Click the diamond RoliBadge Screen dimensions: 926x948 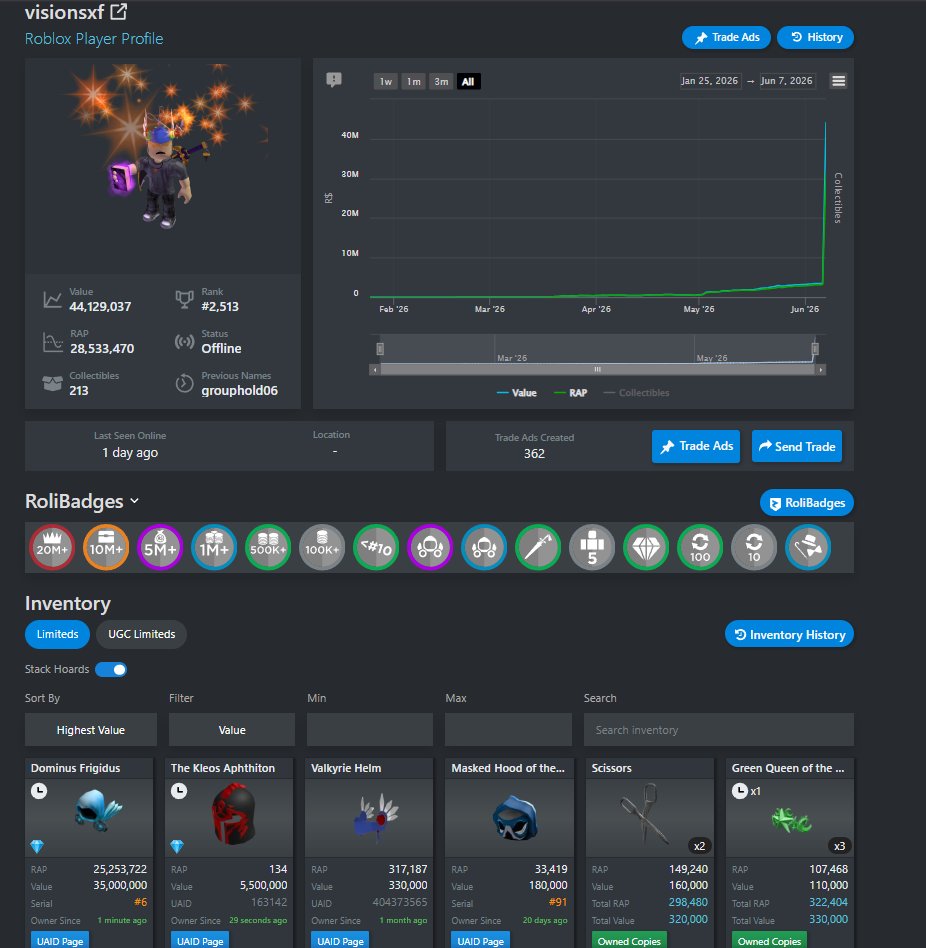(x=646, y=548)
